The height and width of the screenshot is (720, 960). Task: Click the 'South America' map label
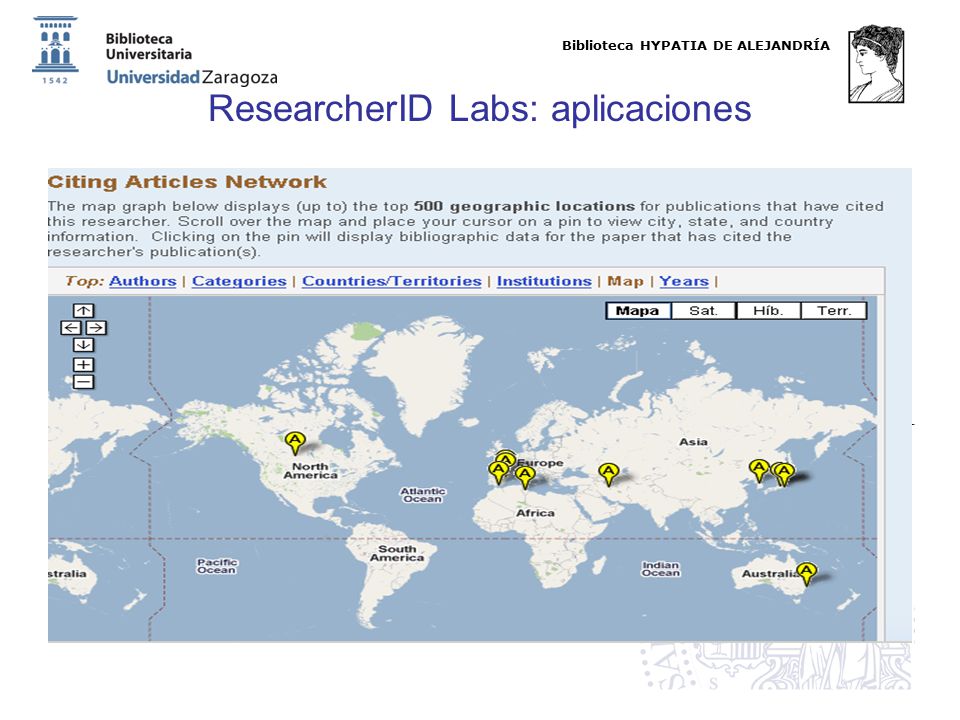click(x=397, y=553)
